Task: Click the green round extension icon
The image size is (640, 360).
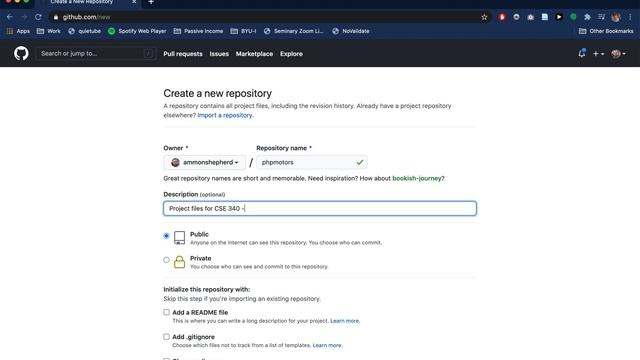Action: pos(573,17)
